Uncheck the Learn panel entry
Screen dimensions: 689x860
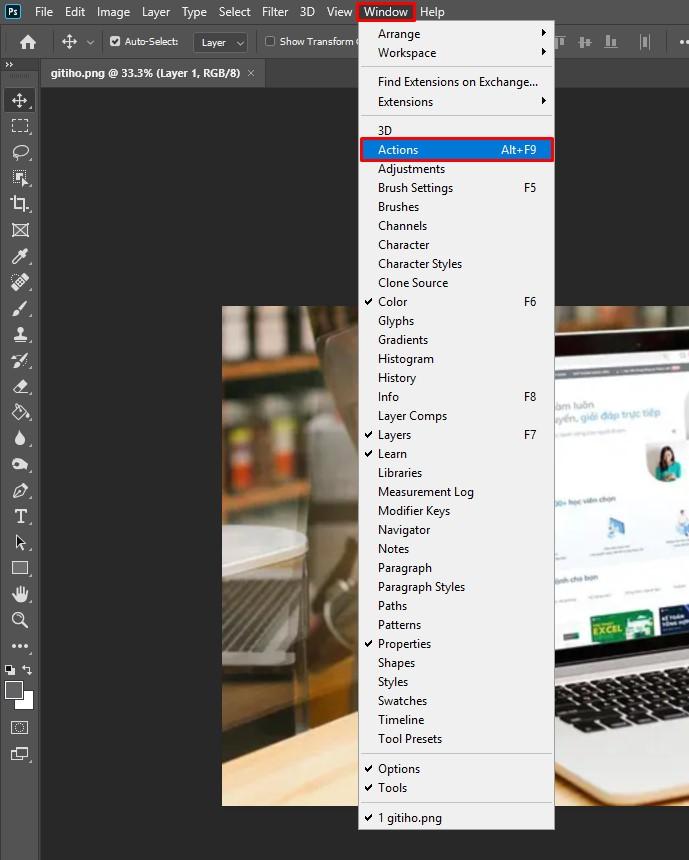coord(456,454)
